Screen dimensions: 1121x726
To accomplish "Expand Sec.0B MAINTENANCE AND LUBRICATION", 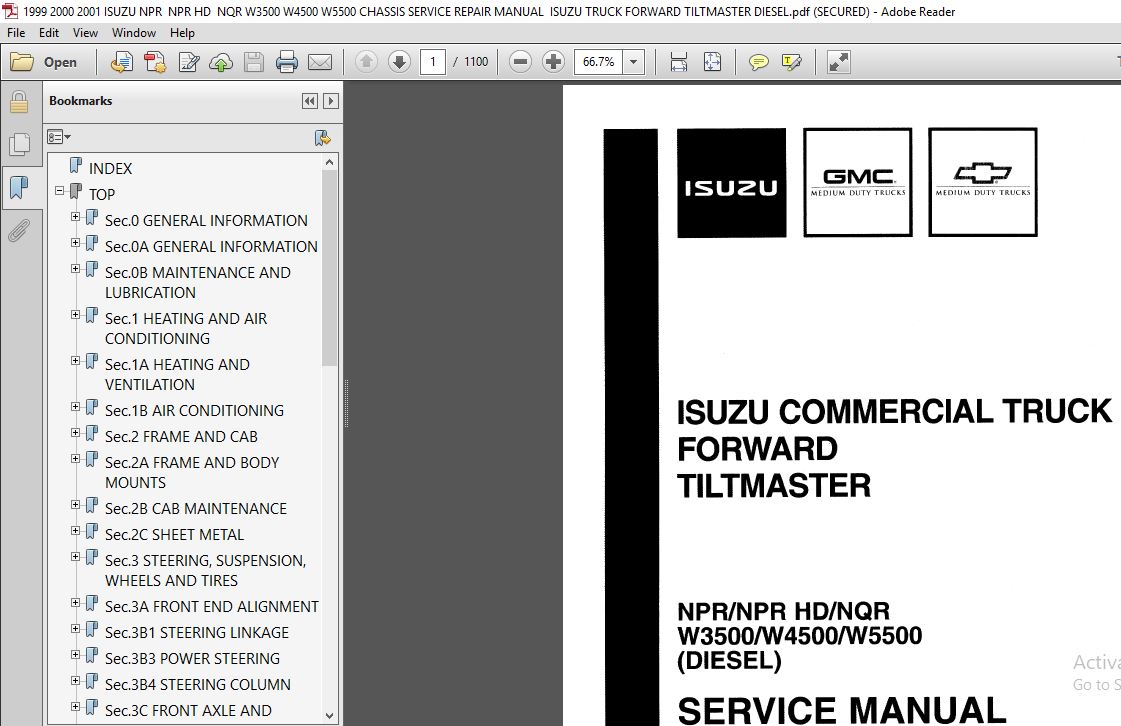I will coord(75,269).
